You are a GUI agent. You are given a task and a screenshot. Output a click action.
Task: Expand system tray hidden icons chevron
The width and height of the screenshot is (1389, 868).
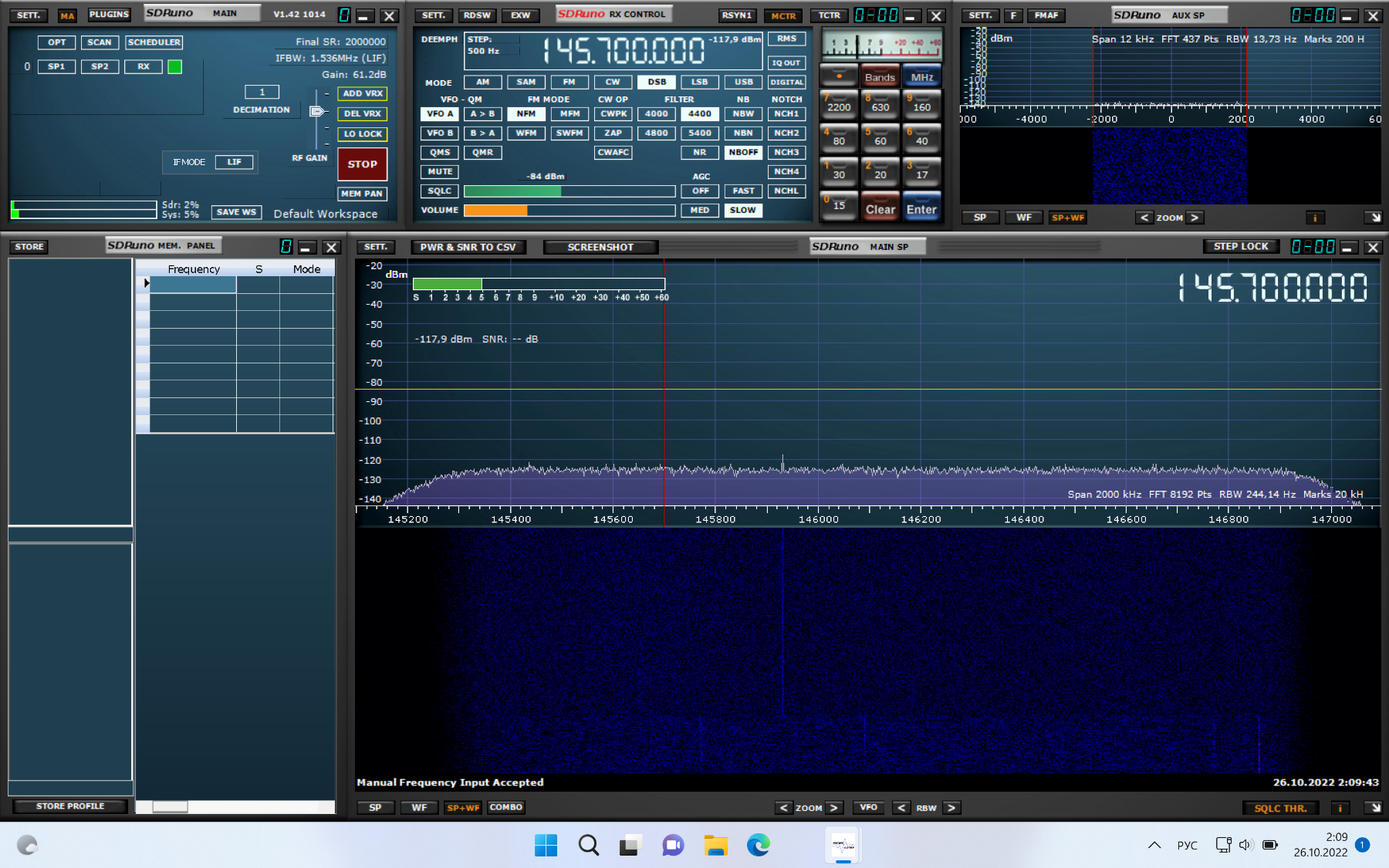(1154, 845)
